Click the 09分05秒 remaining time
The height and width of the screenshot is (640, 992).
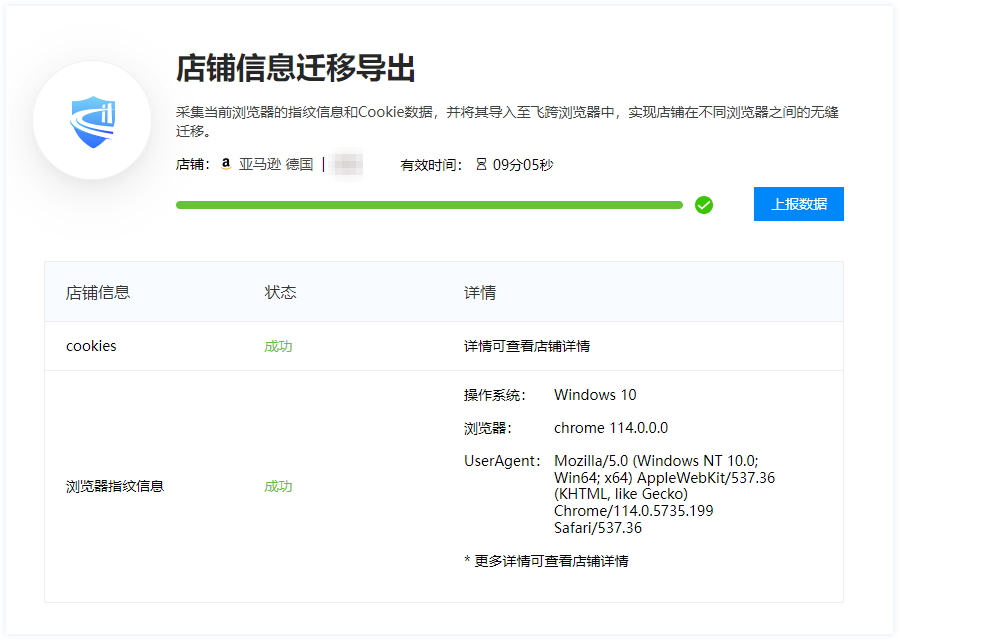coord(523,164)
